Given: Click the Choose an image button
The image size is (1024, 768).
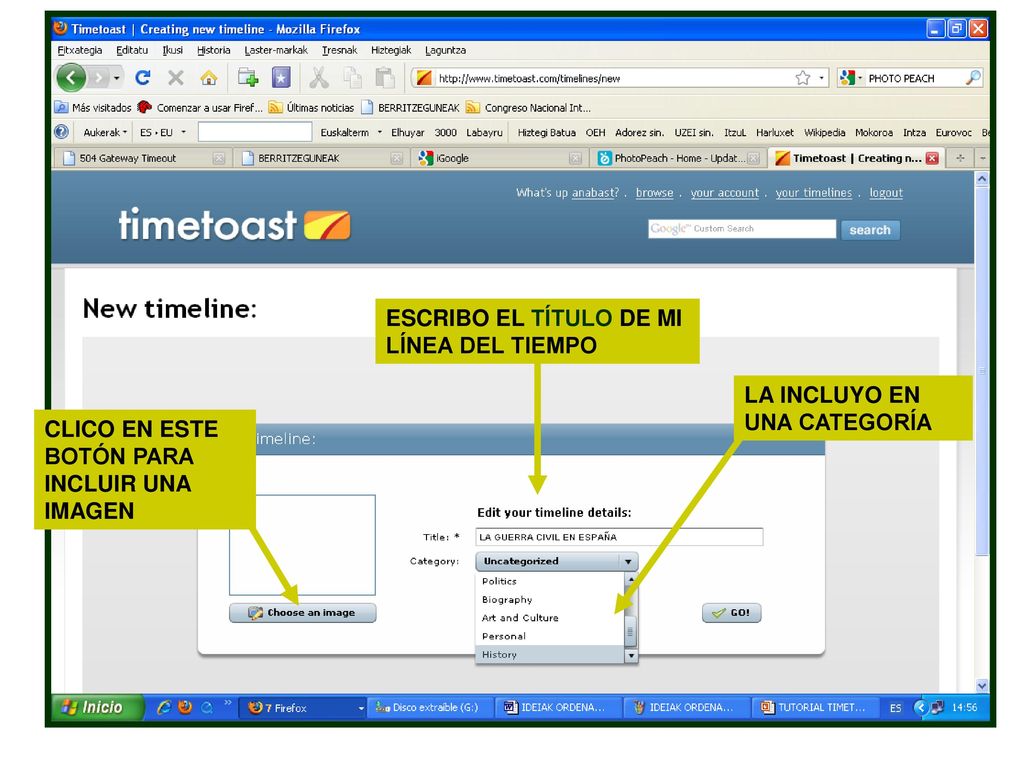Looking at the screenshot, I should point(302,613).
